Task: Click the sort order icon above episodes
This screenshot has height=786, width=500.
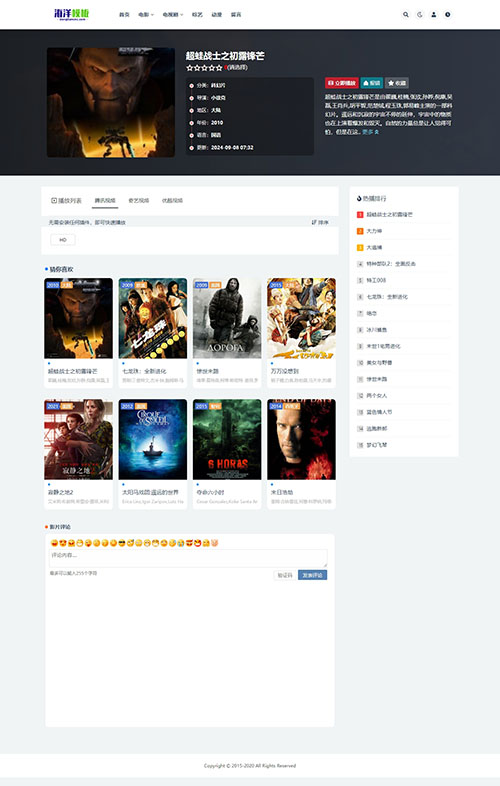Action: point(320,222)
